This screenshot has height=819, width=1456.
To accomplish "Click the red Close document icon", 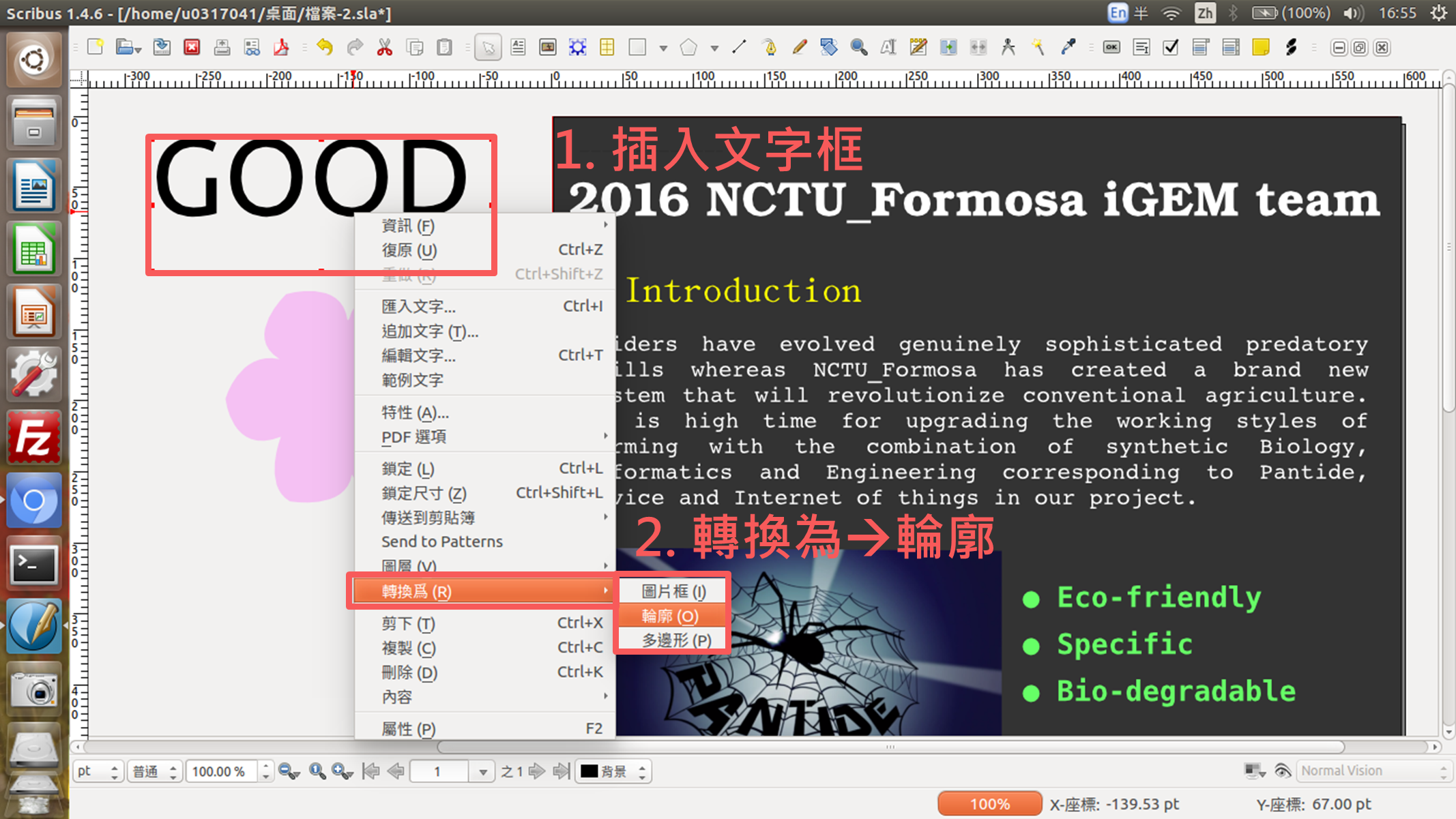I will tap(192, 47).
